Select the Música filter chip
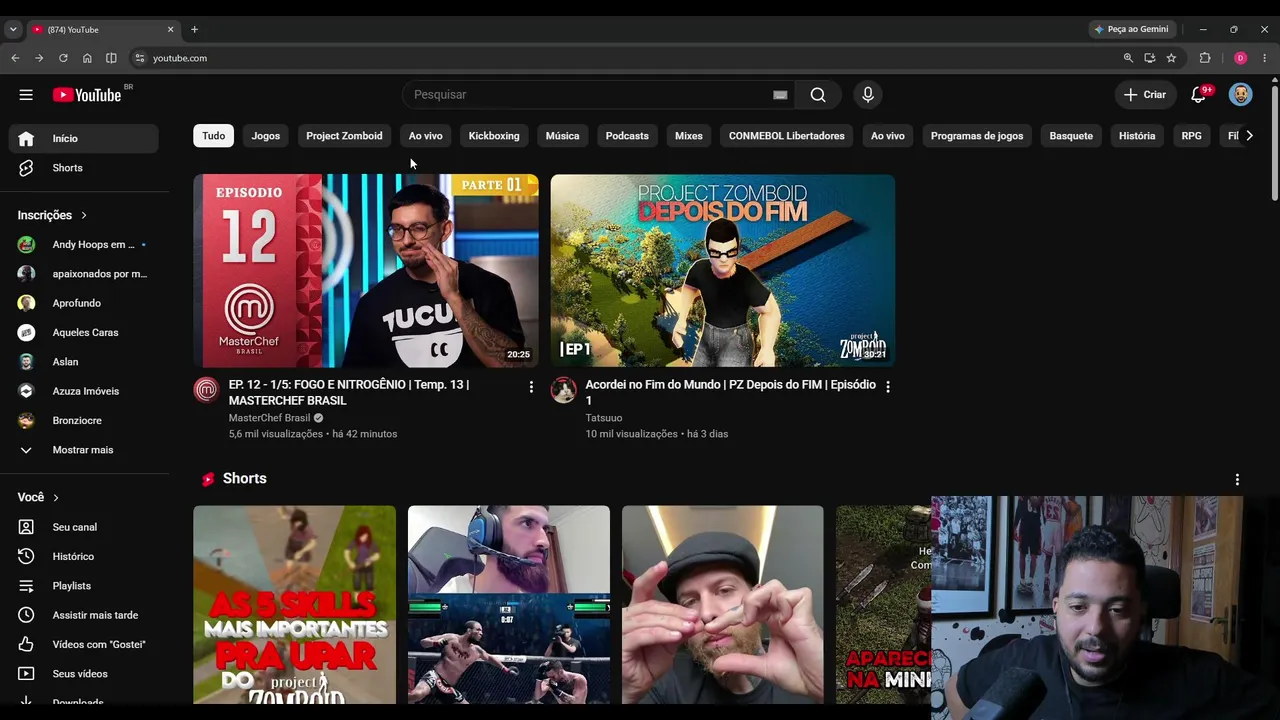 [562, 136]
